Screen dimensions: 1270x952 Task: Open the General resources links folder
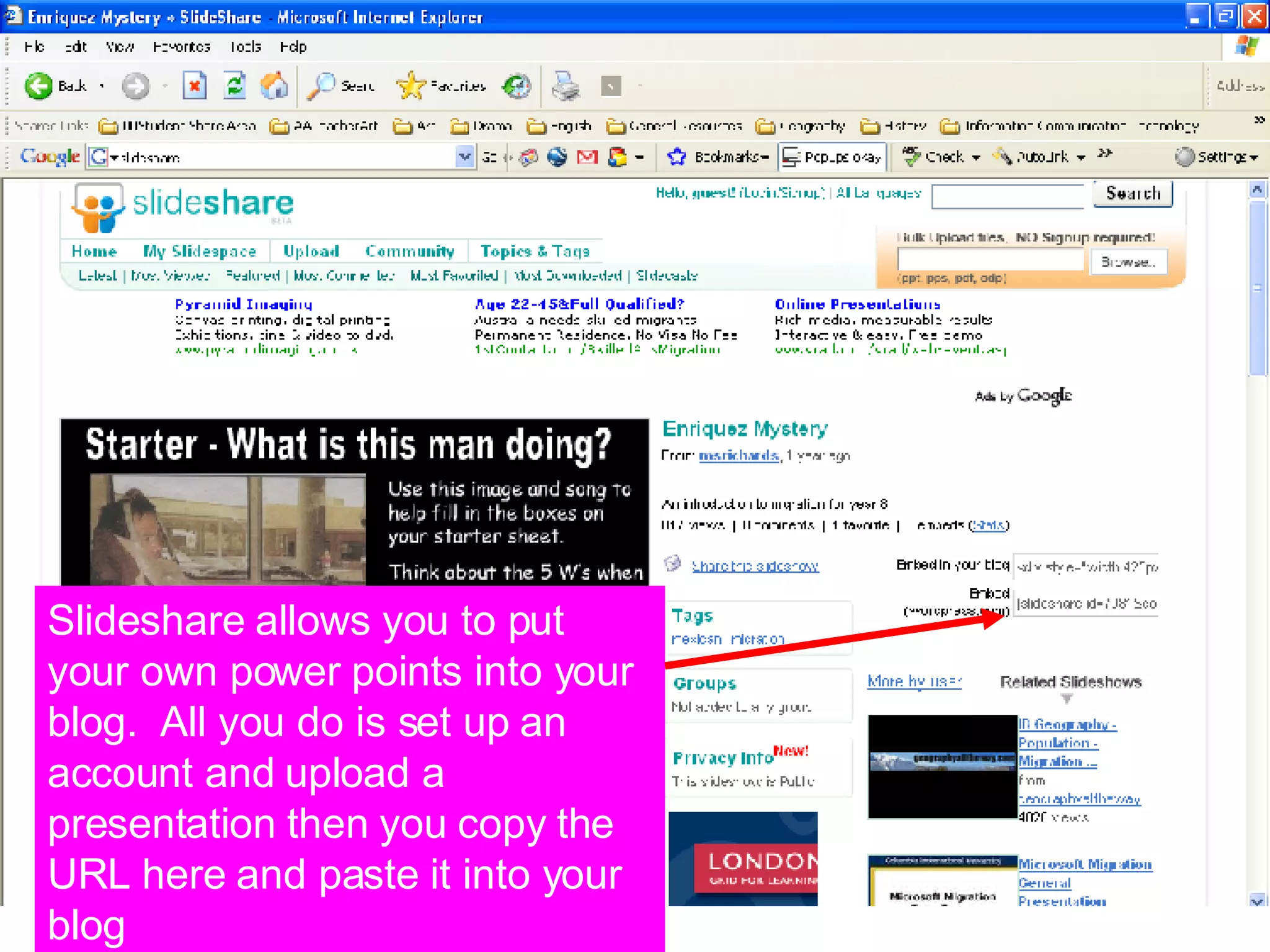pyautogui.click(x=674, y=126)
